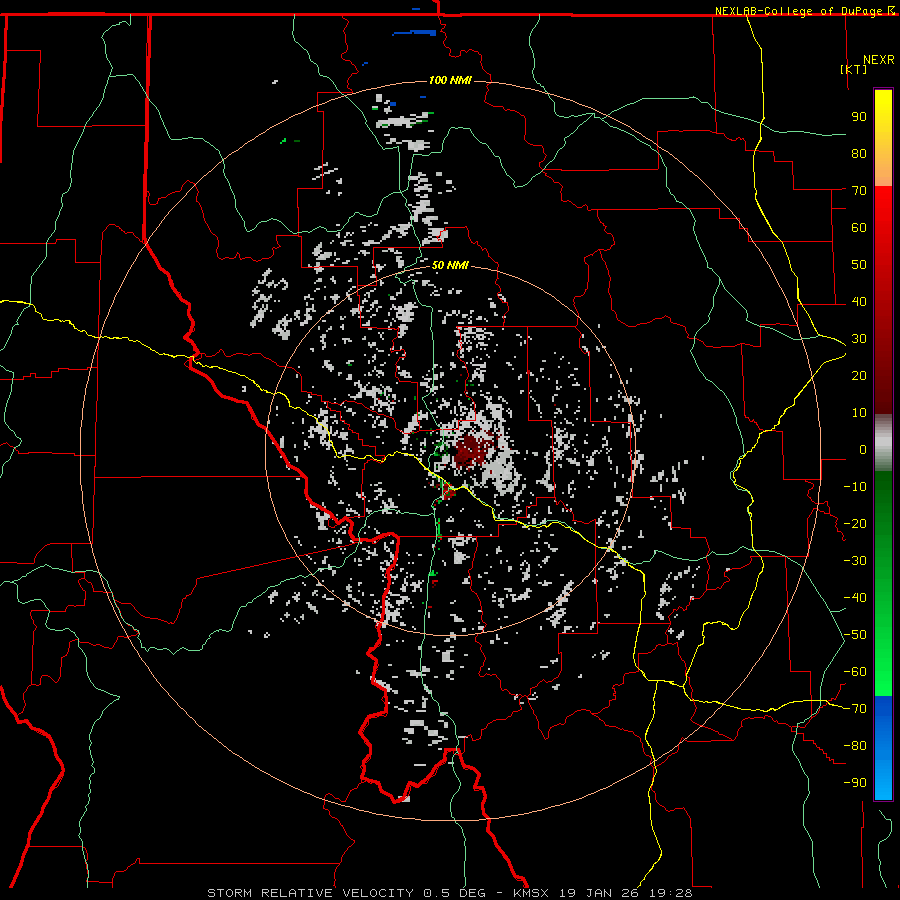Viewport: 900px width, 900px height.
Task: Pick the light blue segment near -90
Action: pos(883,781)
